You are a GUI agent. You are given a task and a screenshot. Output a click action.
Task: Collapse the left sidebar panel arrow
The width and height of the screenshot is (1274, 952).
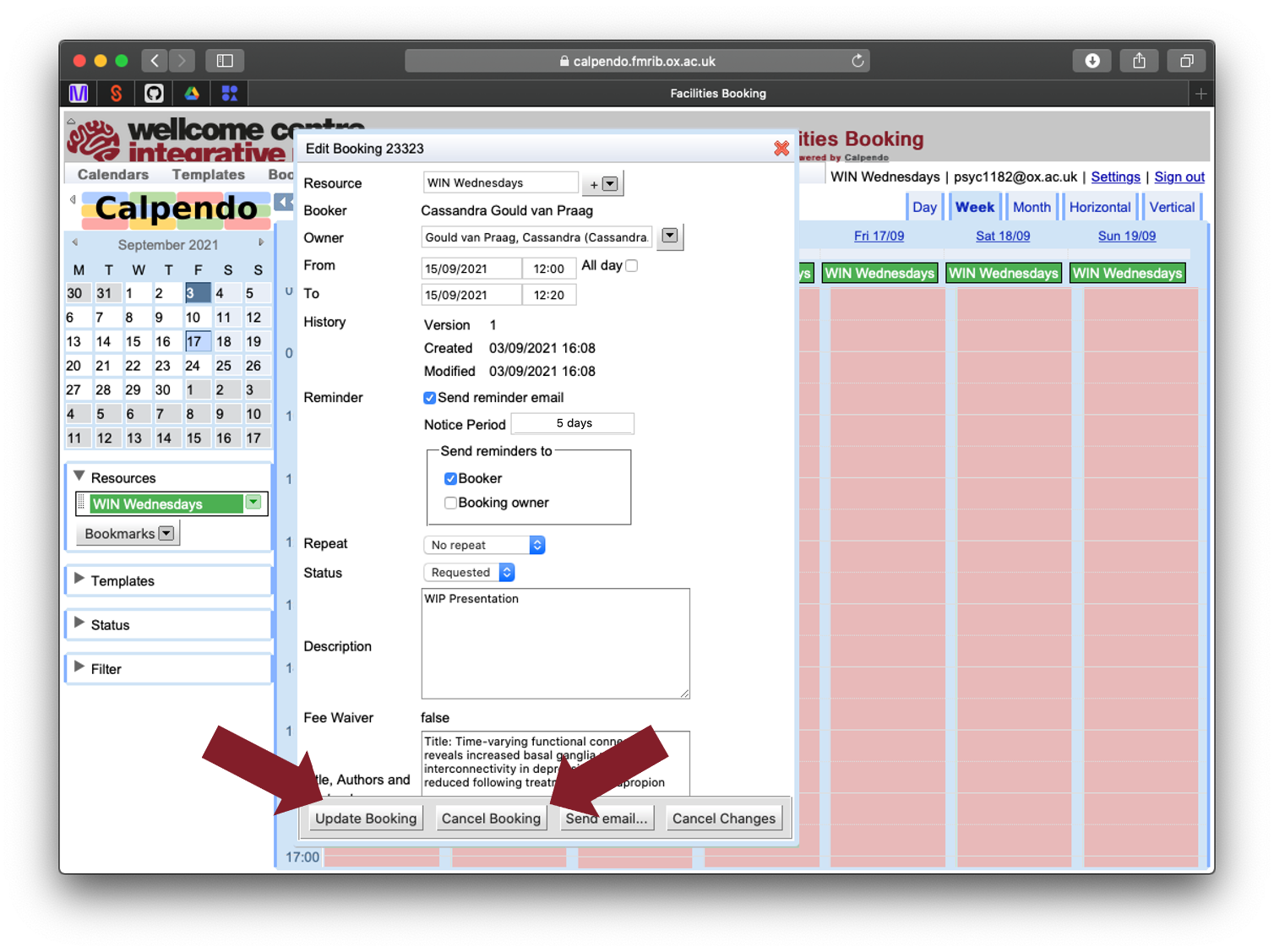point(73,200)
